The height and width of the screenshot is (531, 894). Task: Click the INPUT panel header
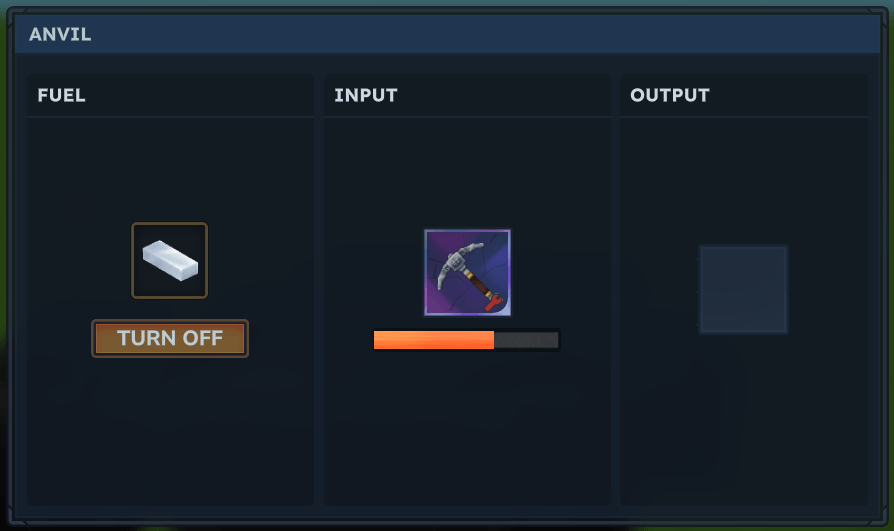click(365, 95)
